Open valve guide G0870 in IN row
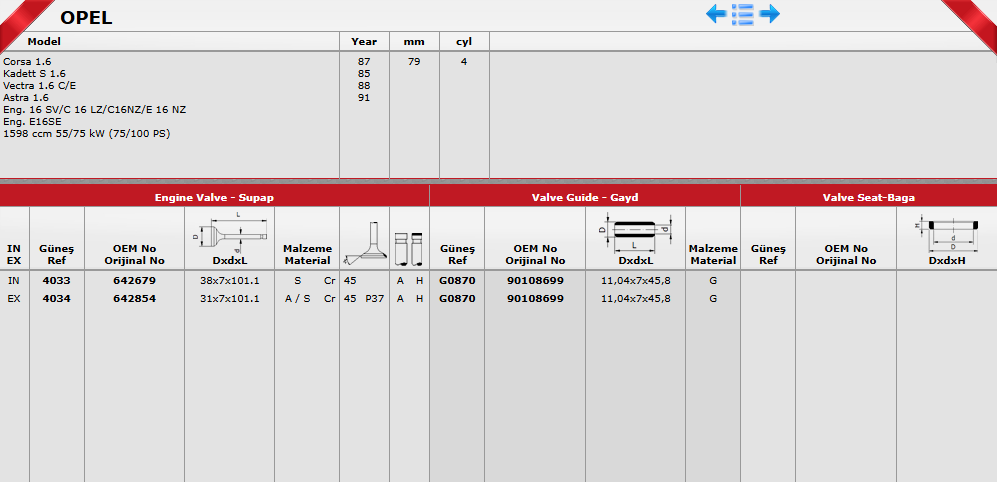Viewport: 997px width, 482px height. (456, 281)
